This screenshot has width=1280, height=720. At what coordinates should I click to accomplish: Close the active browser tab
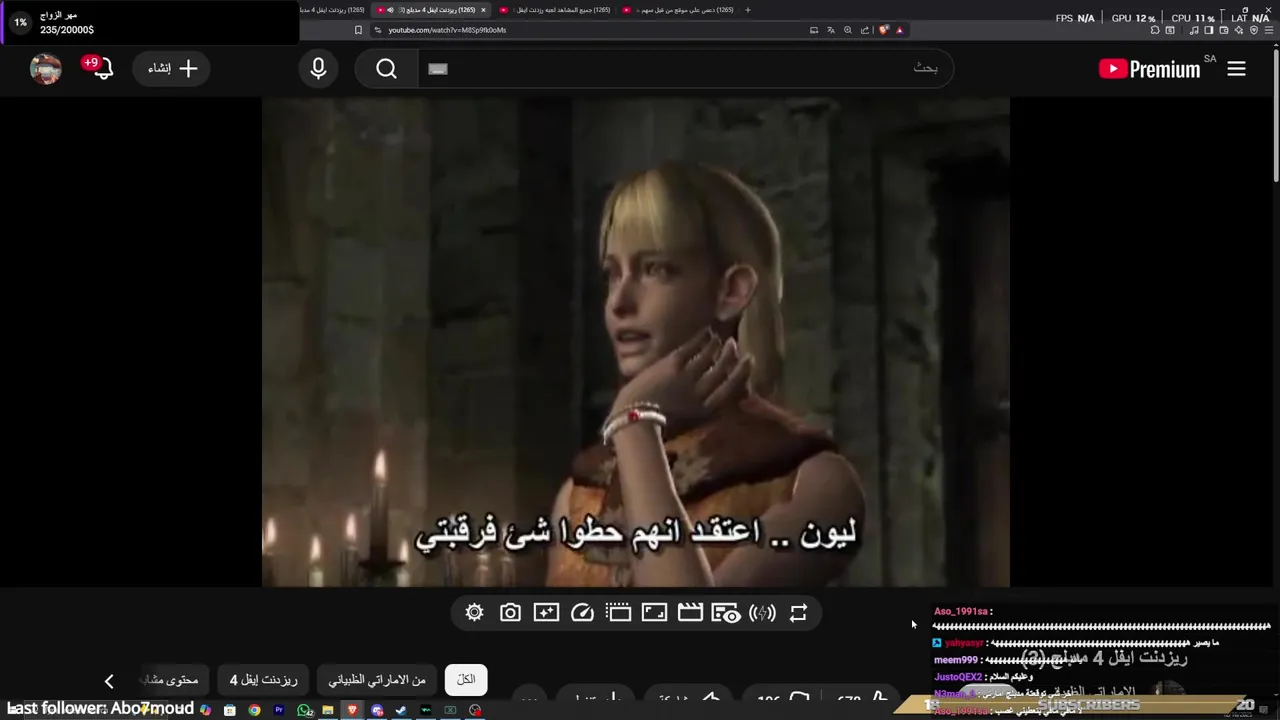point(483,10)
